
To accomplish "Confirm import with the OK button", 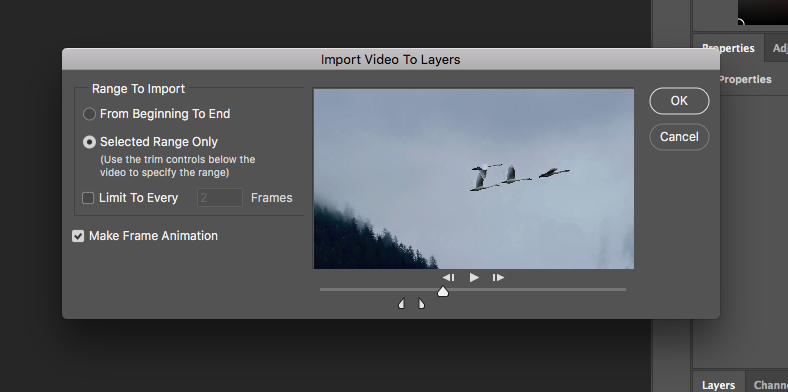I will pyautogui.click(x=679, y=101).
